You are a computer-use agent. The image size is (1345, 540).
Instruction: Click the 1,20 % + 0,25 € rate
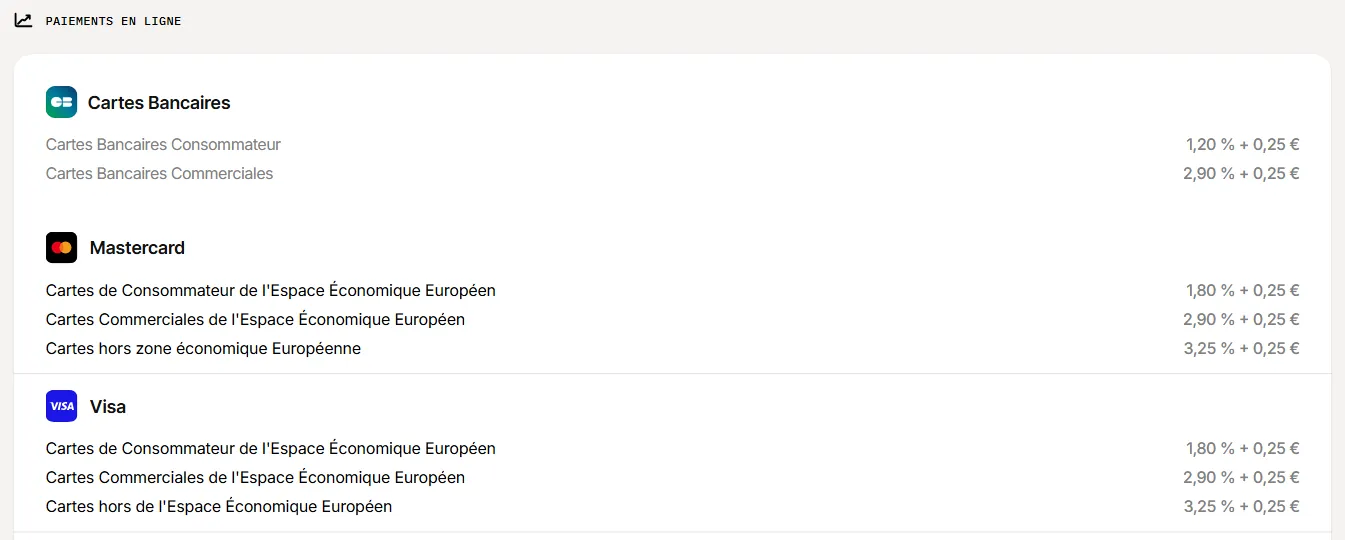(x=1242, y=145)
